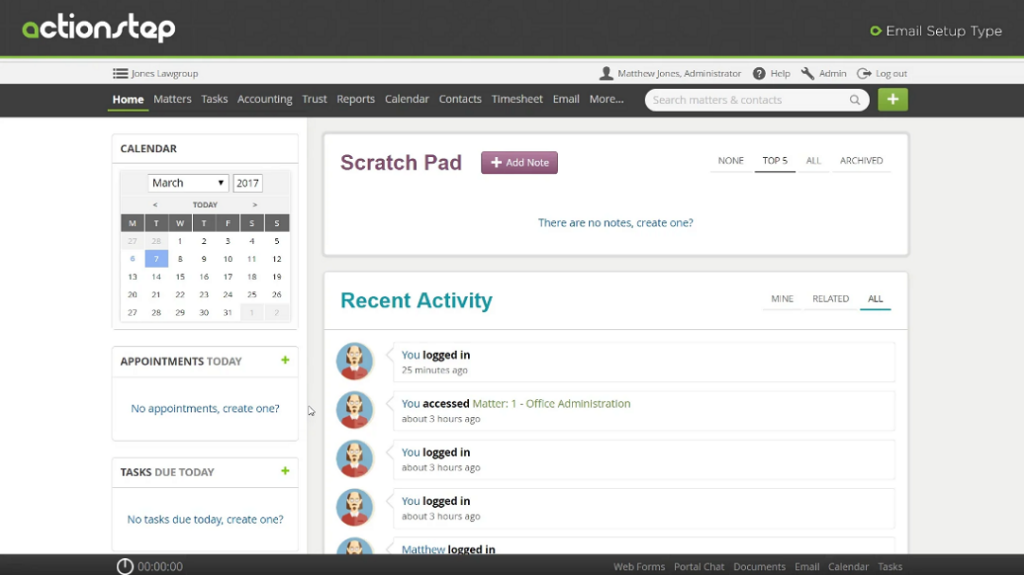
Task: Click the 2017 year field
Action: (x=248, y=183)
